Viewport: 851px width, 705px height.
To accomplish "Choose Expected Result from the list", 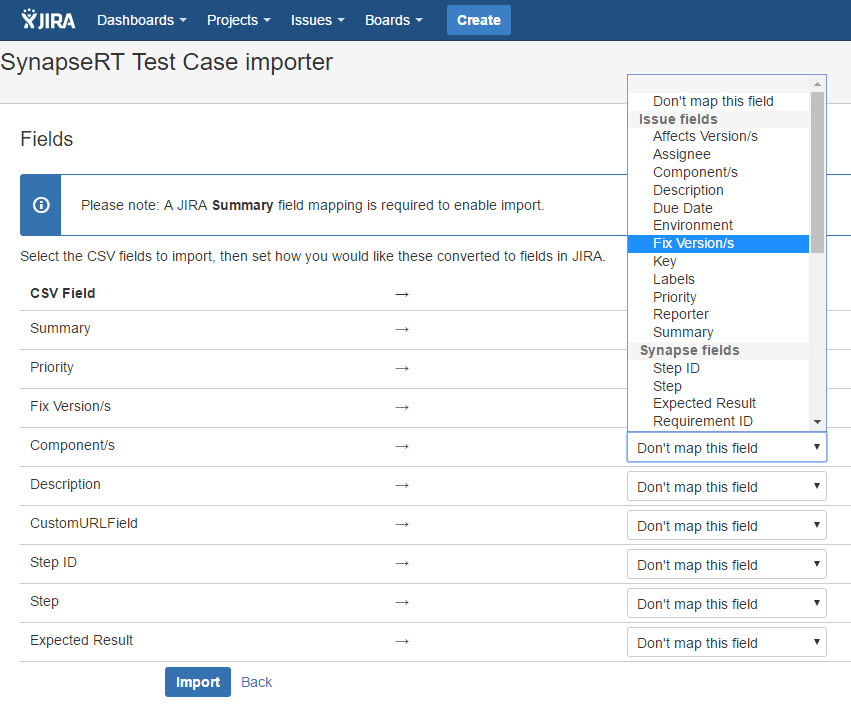I will pos(704,403).
